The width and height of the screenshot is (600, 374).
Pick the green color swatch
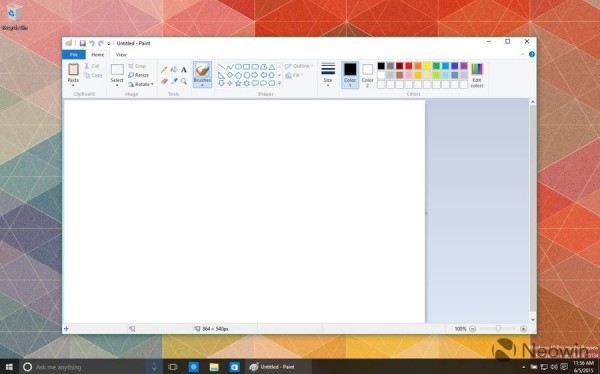[436, 66]
